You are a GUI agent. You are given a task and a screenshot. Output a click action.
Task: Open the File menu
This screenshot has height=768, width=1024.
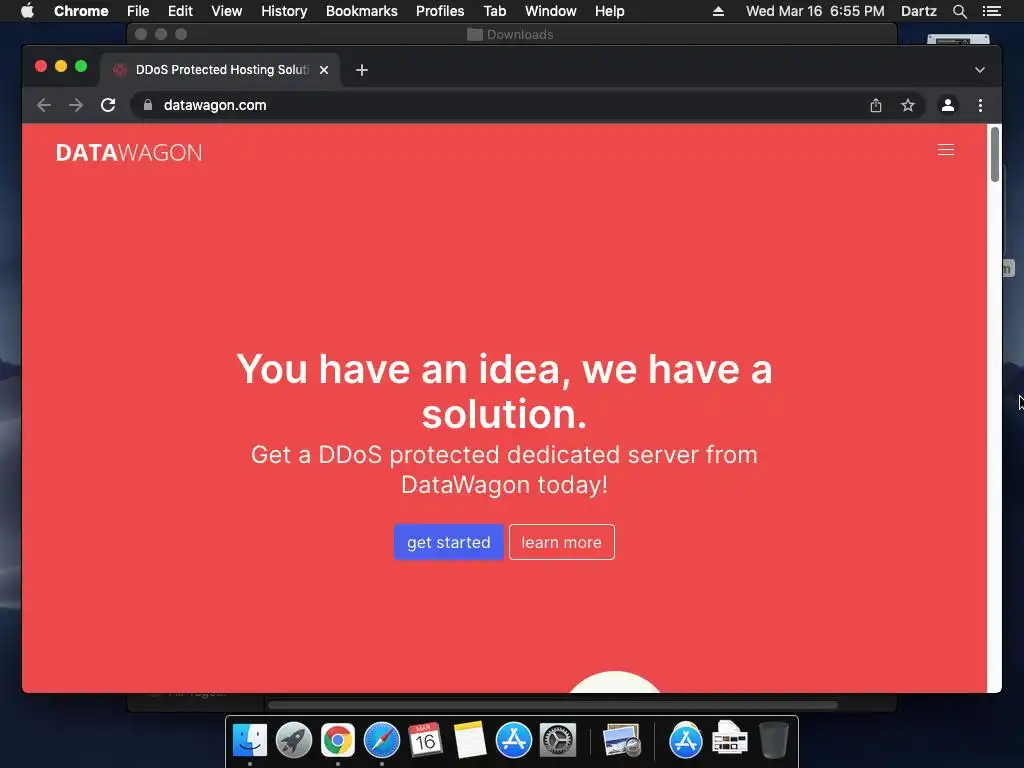point(138,11)
